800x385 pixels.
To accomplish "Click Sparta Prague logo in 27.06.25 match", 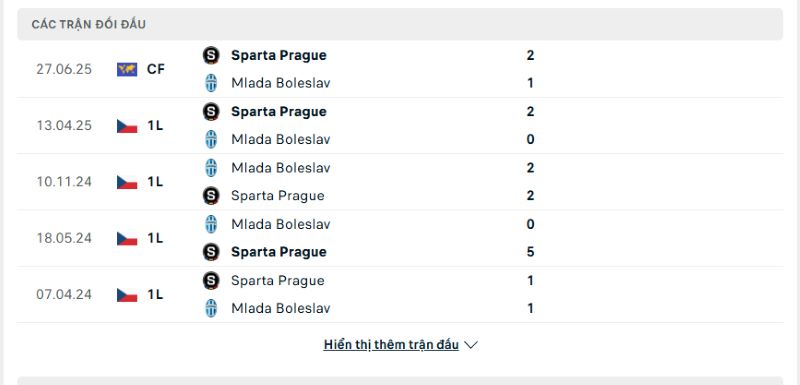I will pyautogui.click(x=211, y=55).
